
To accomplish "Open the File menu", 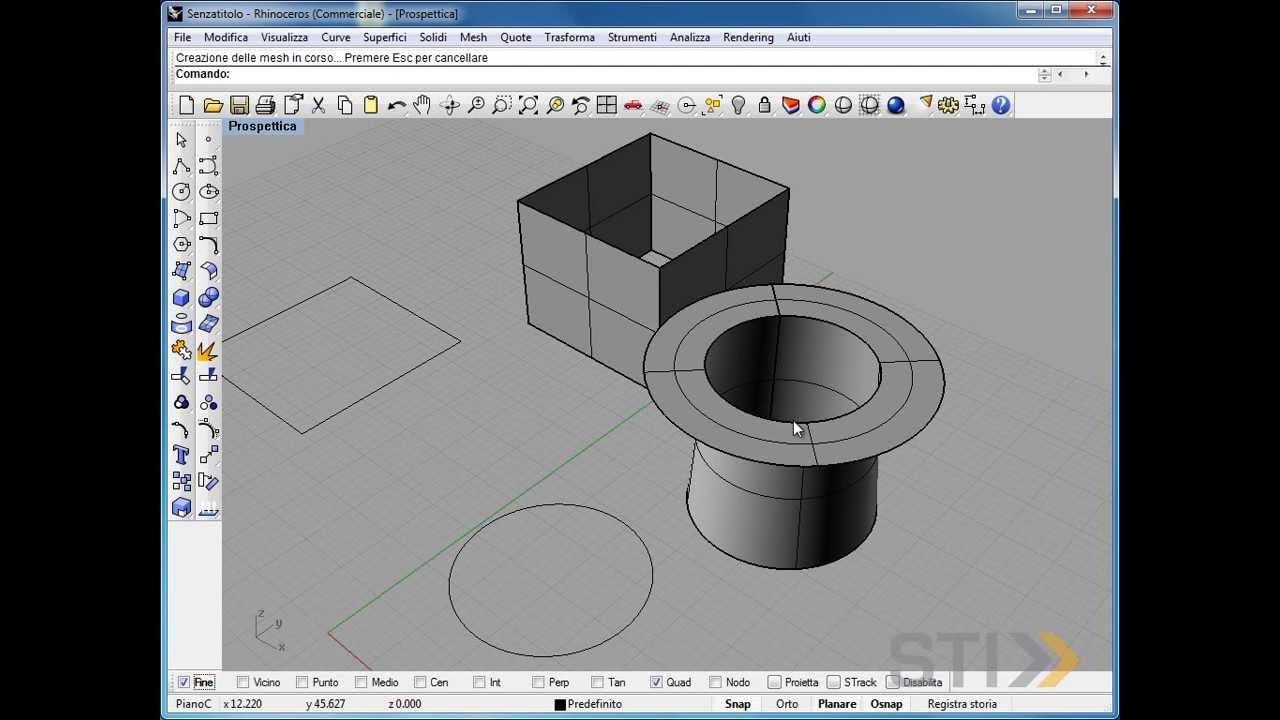I will click(183, 37).
